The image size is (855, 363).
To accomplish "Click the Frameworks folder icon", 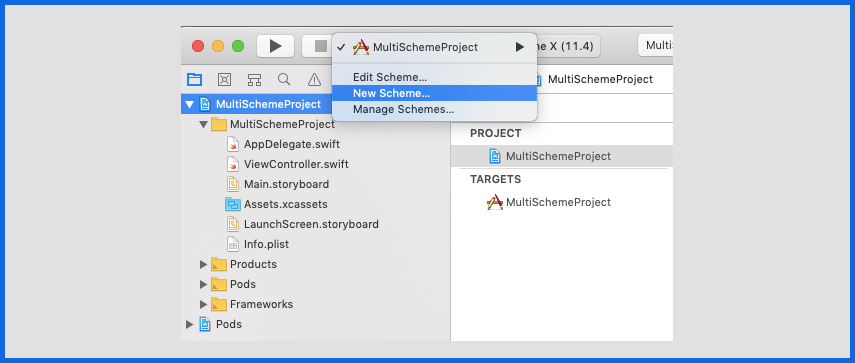I will click(219, 304).
